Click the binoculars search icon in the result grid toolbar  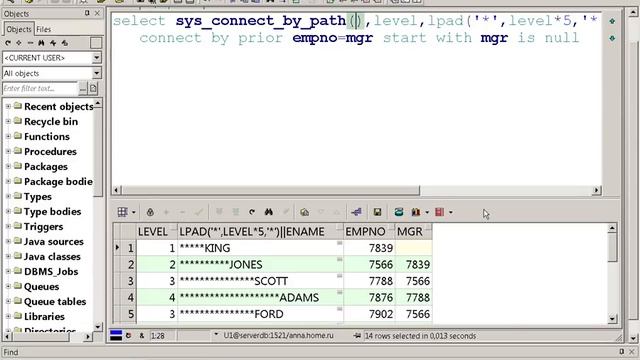269,212
